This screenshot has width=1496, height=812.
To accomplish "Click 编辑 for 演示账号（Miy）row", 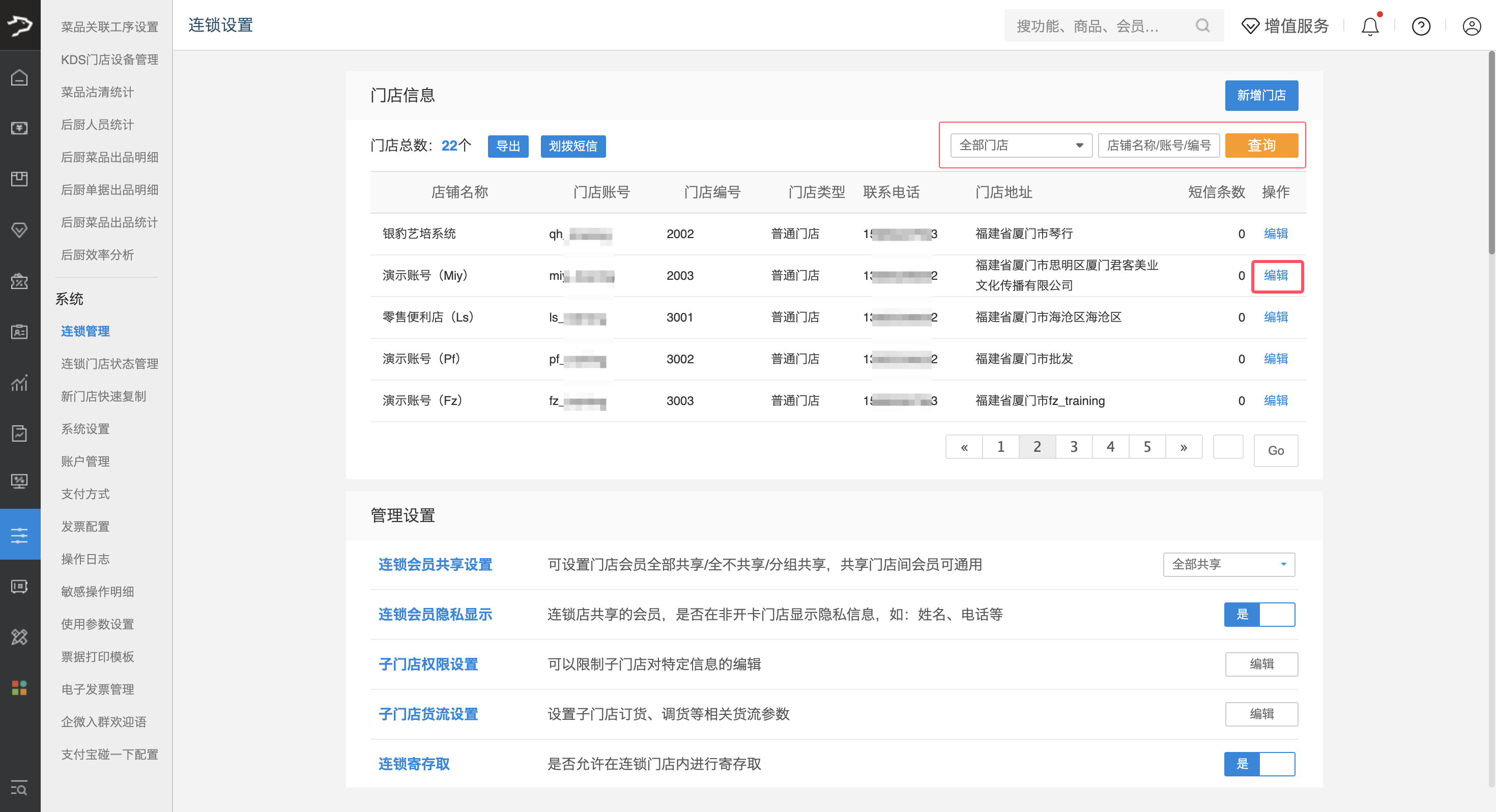I will click(x=1277, y=276).
